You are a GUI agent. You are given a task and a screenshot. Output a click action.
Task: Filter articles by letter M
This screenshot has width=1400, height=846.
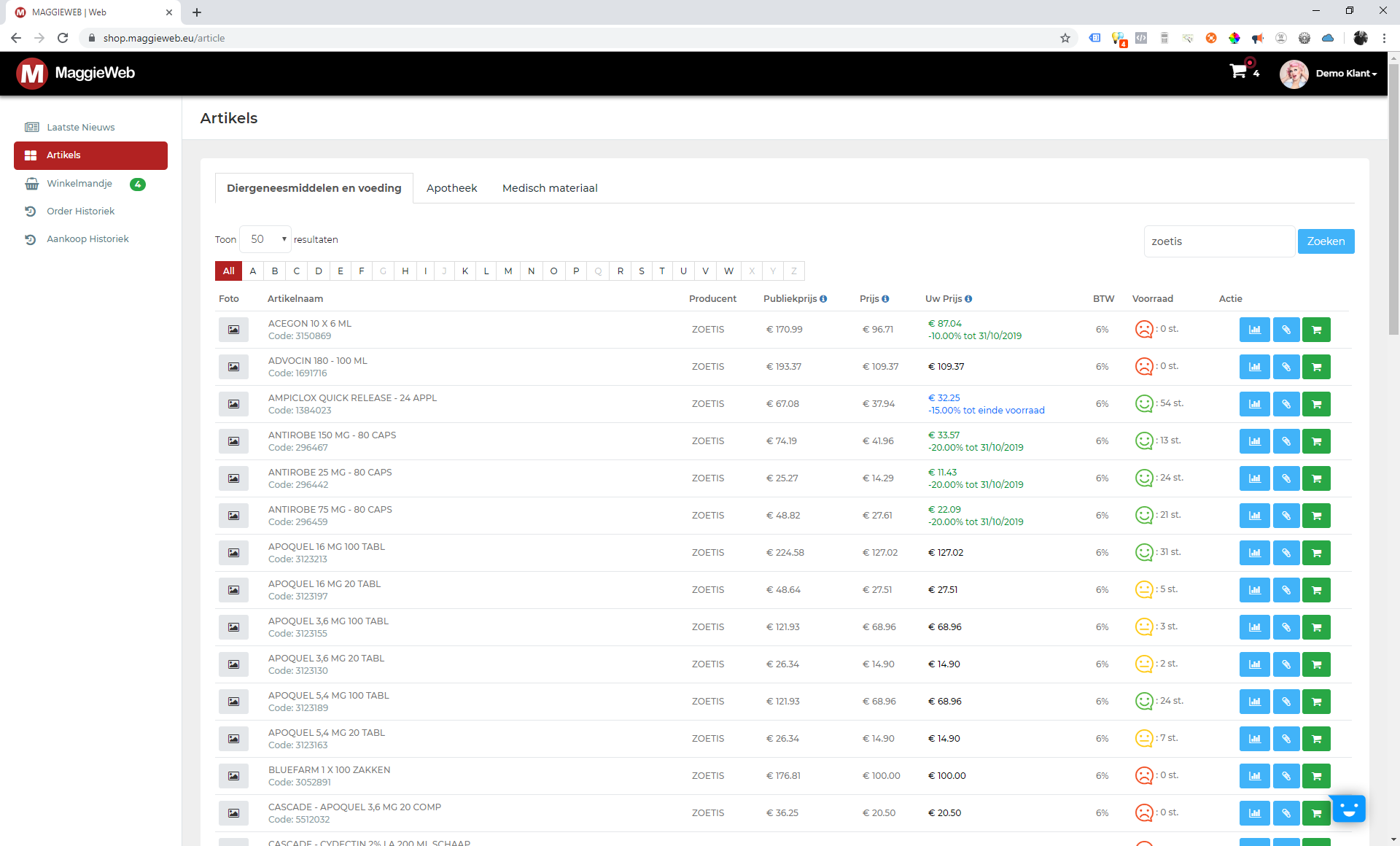click(508, 271)
